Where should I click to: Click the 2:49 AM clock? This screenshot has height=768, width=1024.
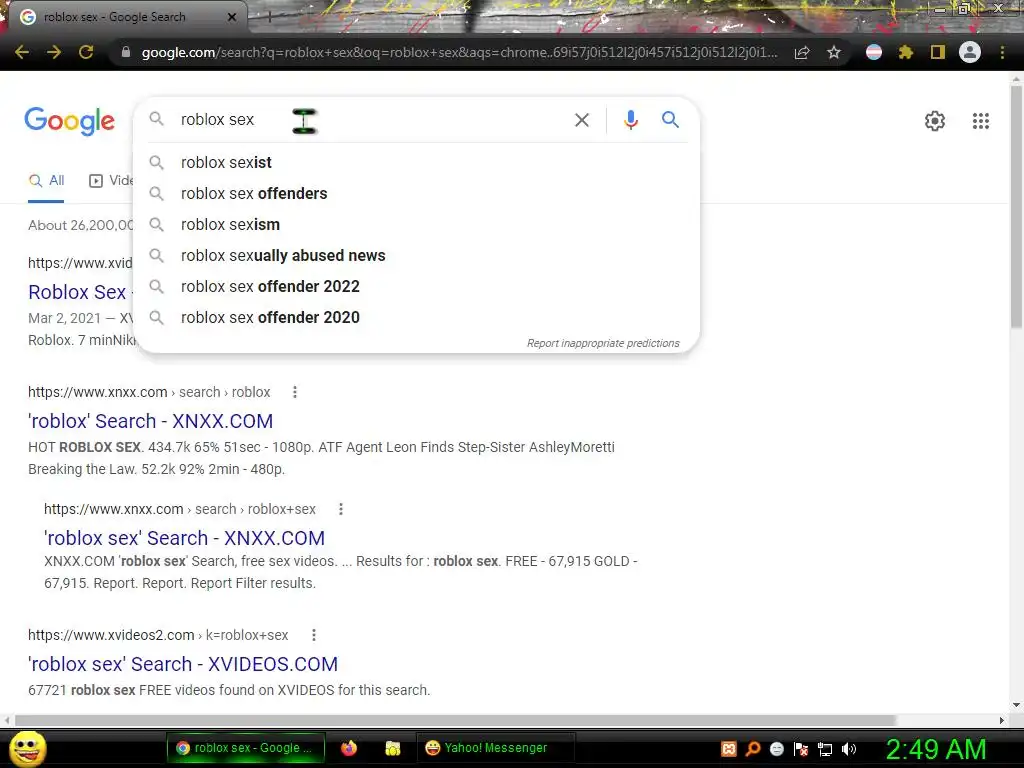(935, 749)
